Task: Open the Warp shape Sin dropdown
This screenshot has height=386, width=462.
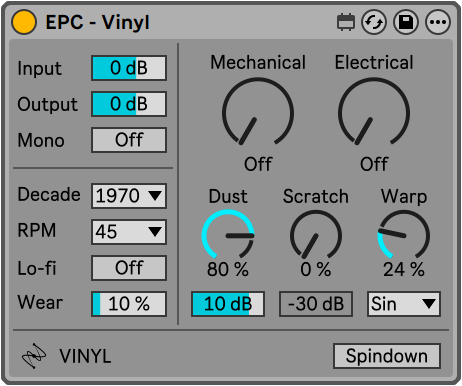Action: [x=404, y=304]
